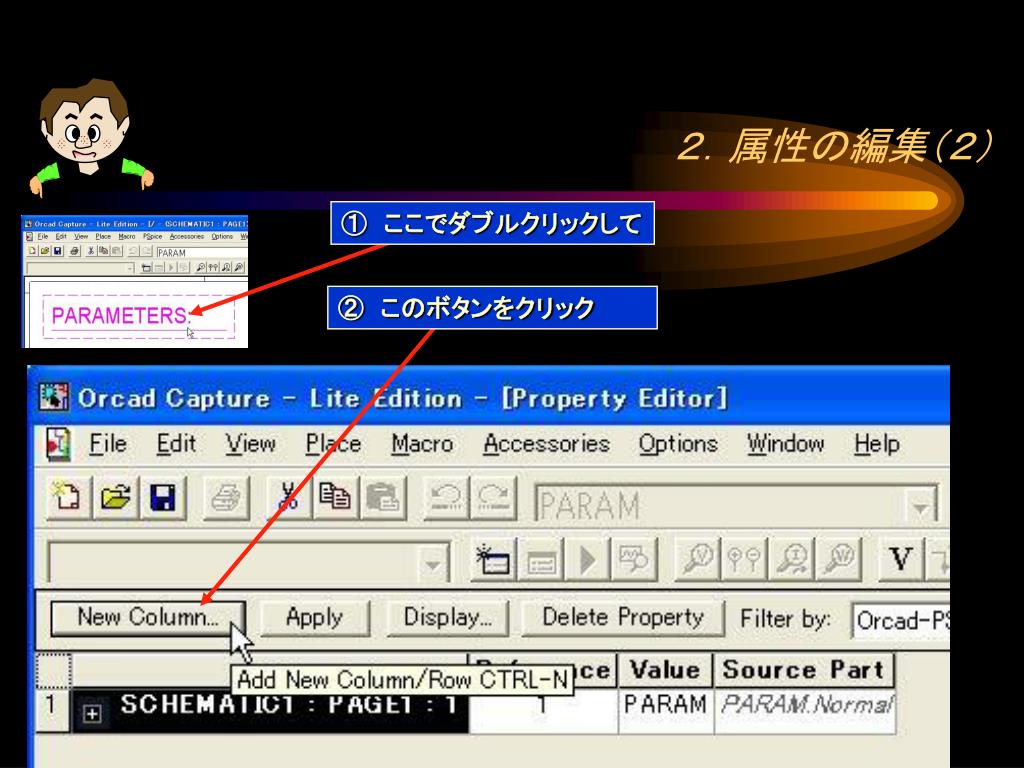Click the New Simulation Profile icon
This screenshot has height=768, width=1024.
pos(494,559)
